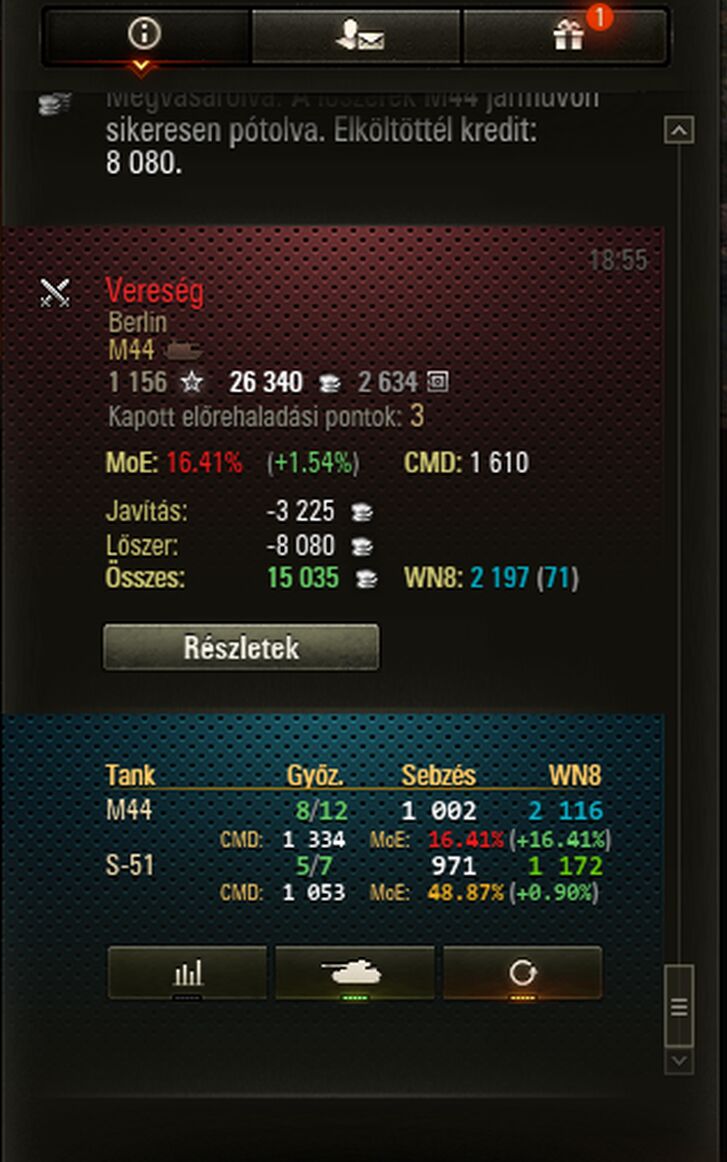This screenshot has width=727, height=1162.
Task: Click the crossed swords battle icon
Action: [x=55, y=293]
